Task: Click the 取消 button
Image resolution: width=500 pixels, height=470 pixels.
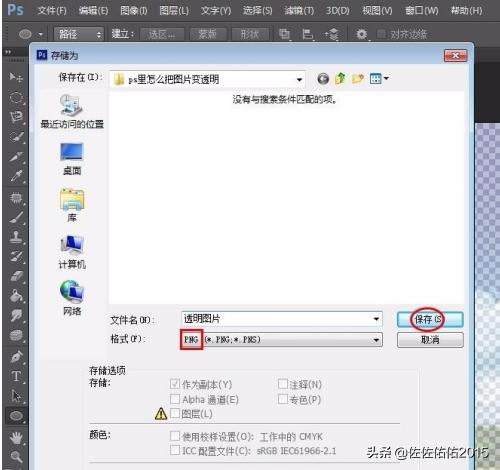Action: click(430, 340)
